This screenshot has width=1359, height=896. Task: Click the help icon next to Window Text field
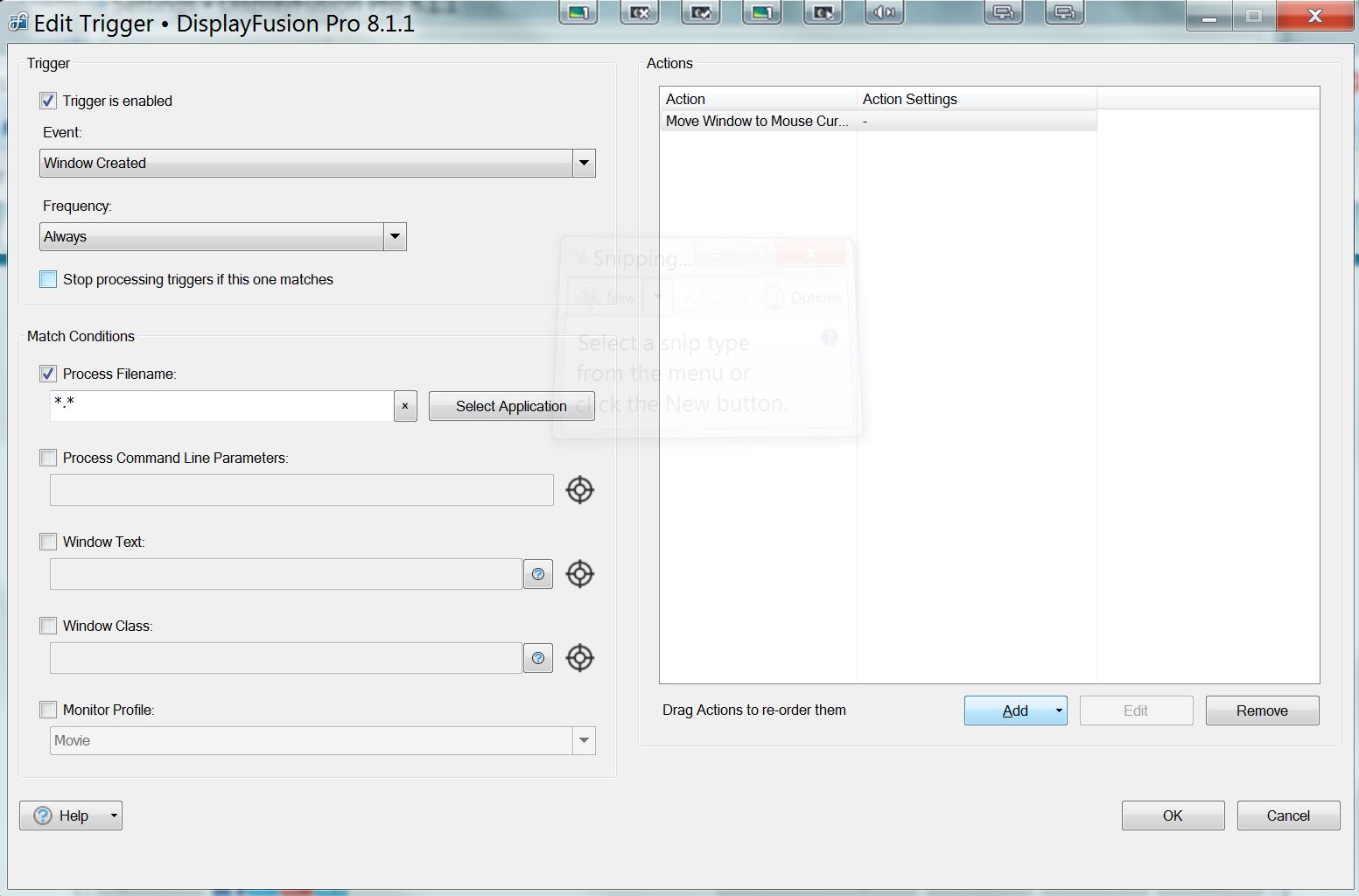(538, 574)
